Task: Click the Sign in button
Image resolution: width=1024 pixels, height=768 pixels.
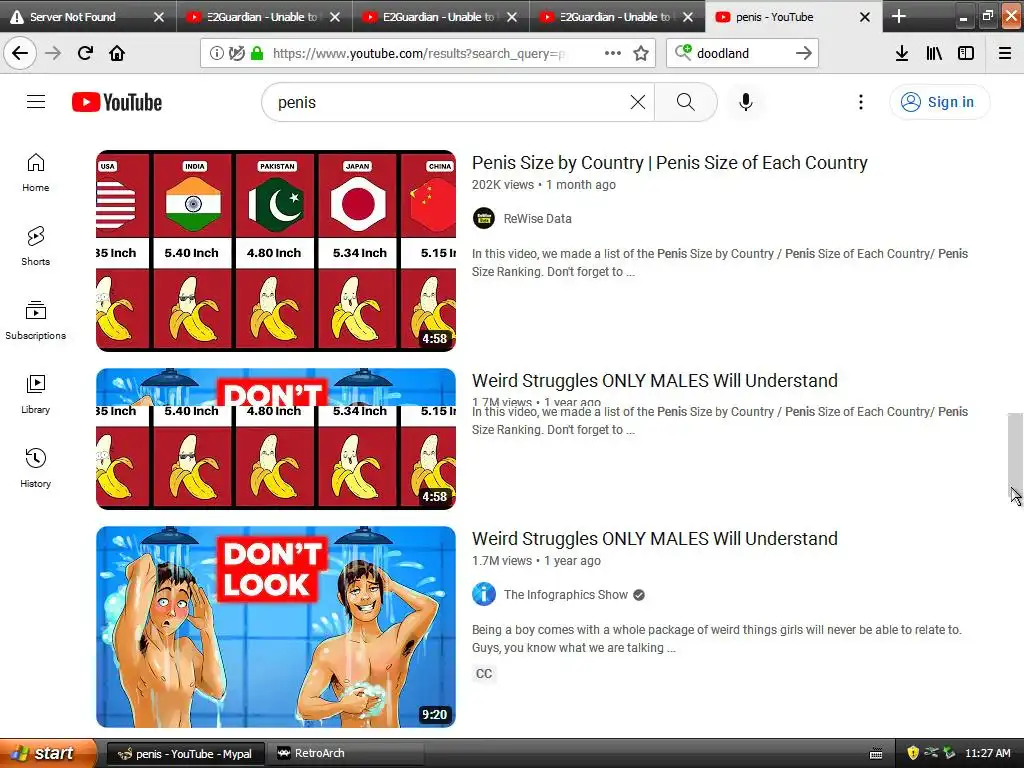Action: 939,102
